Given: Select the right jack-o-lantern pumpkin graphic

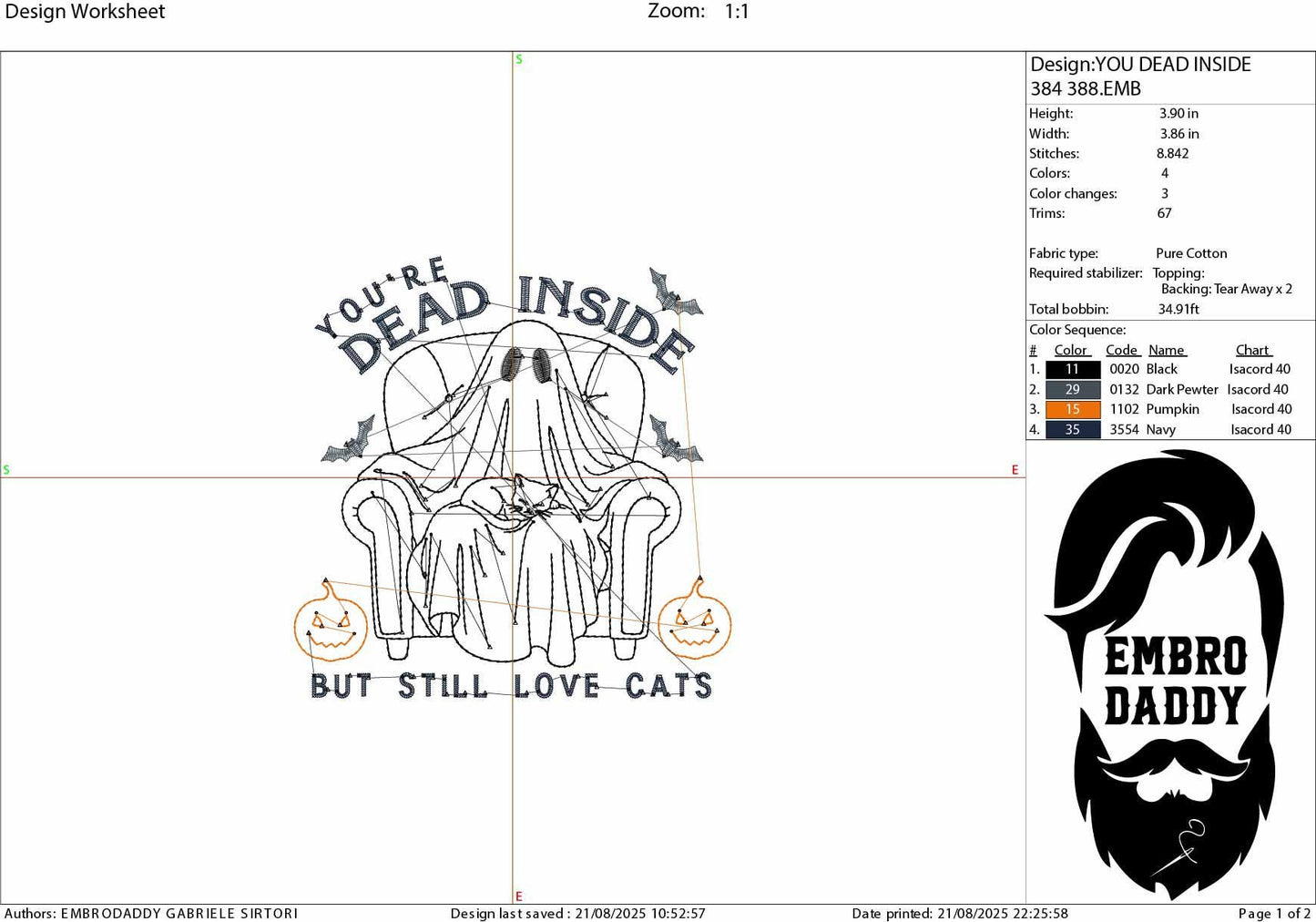Looking at the screenshot, I should 699,624.
